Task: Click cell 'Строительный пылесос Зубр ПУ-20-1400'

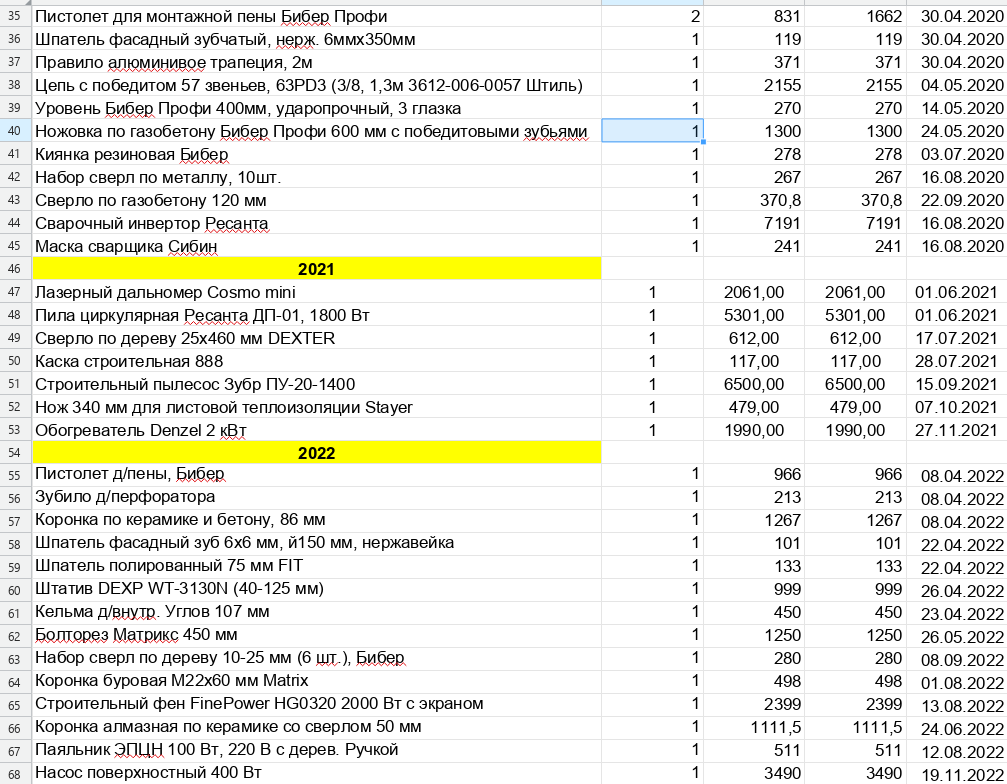Action: (317, 384)
